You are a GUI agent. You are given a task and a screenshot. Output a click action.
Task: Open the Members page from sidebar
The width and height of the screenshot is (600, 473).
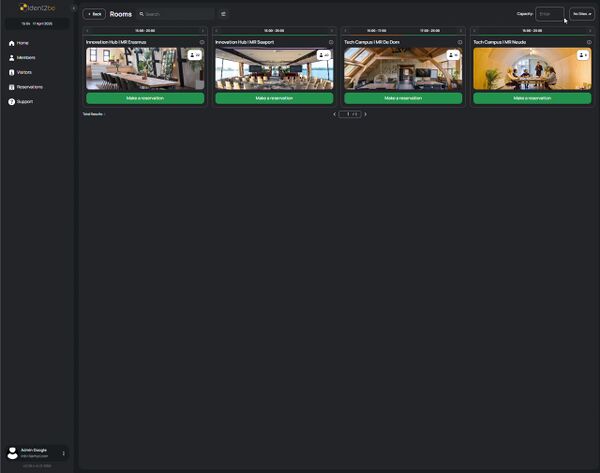point(25,58)
